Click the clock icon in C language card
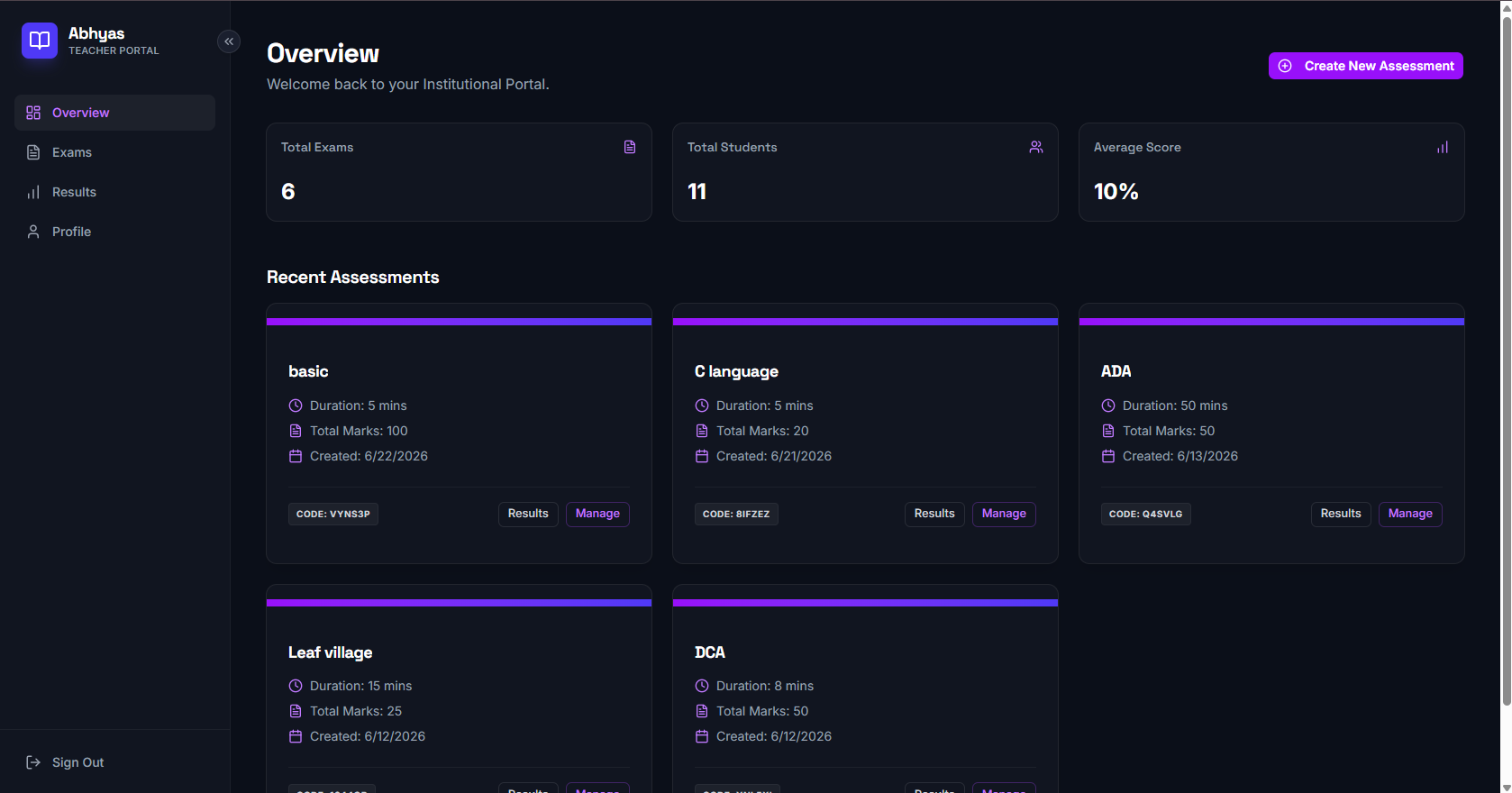 (702, 406)
